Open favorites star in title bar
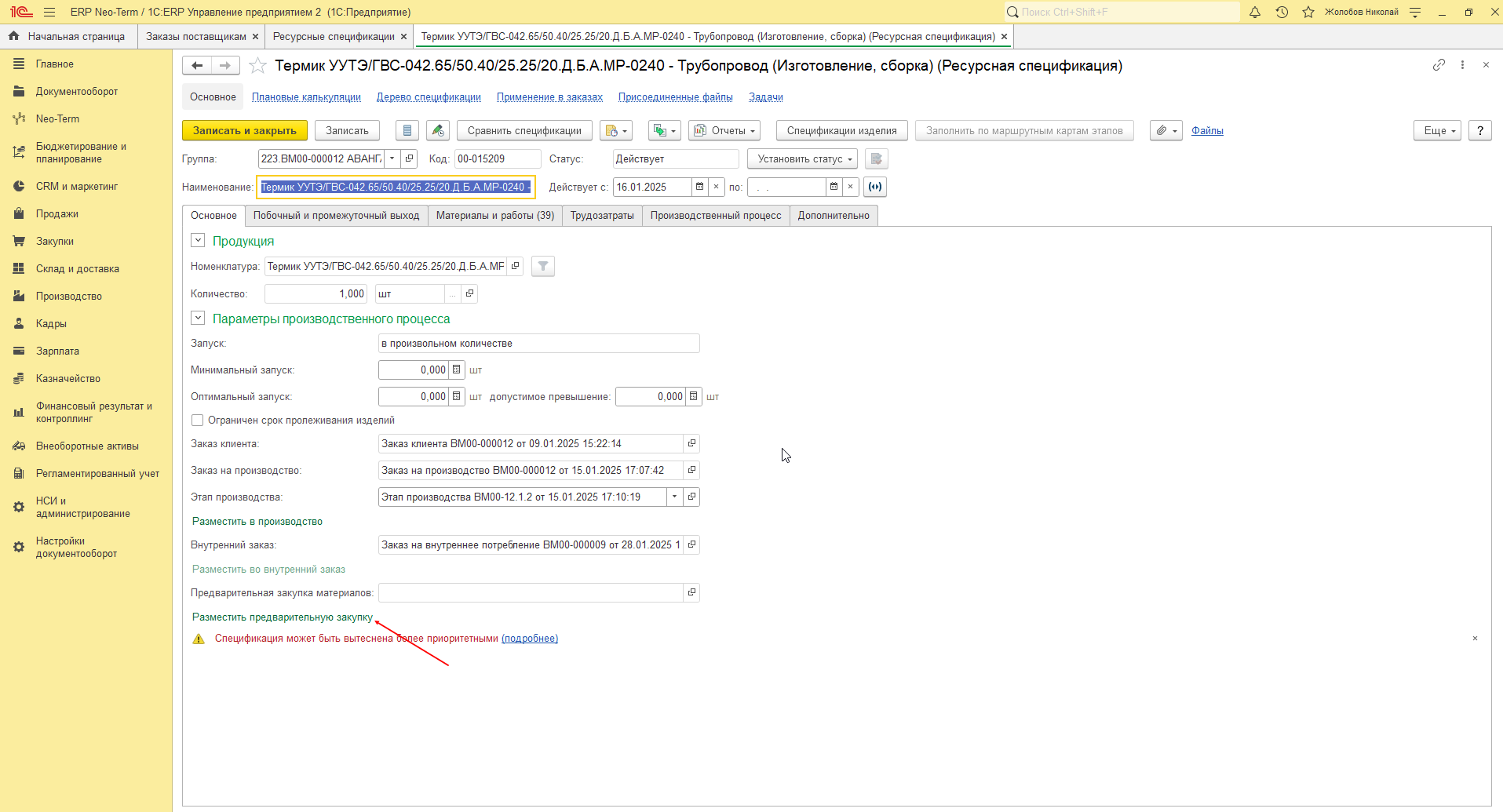 pyautogui.click(x=1308, y=12)
